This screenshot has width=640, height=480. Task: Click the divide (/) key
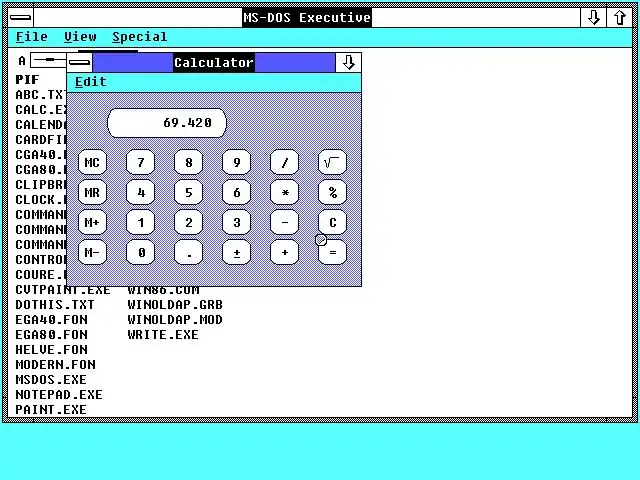pos(284,162)
